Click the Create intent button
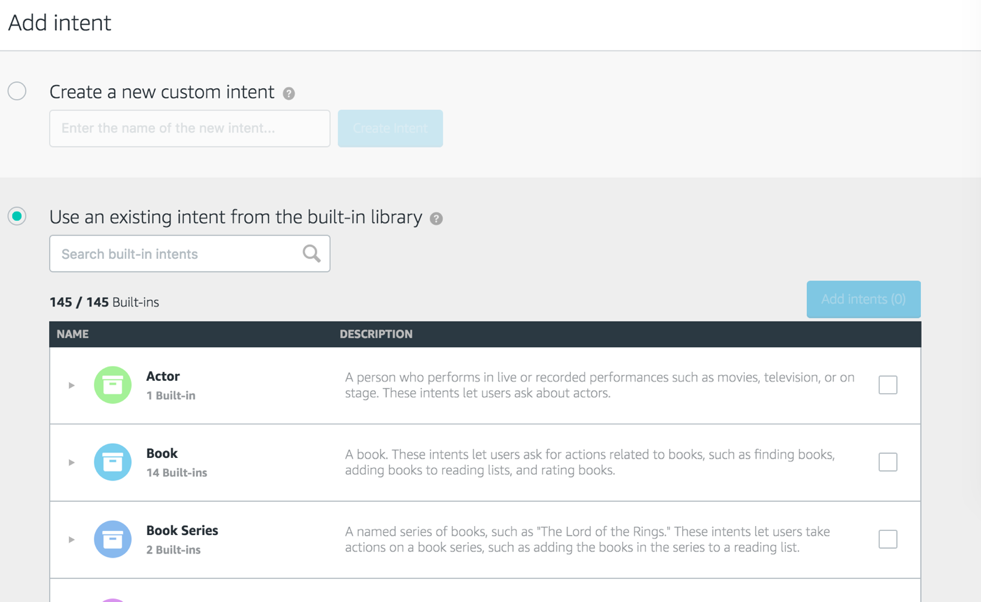 pos(390,128)
